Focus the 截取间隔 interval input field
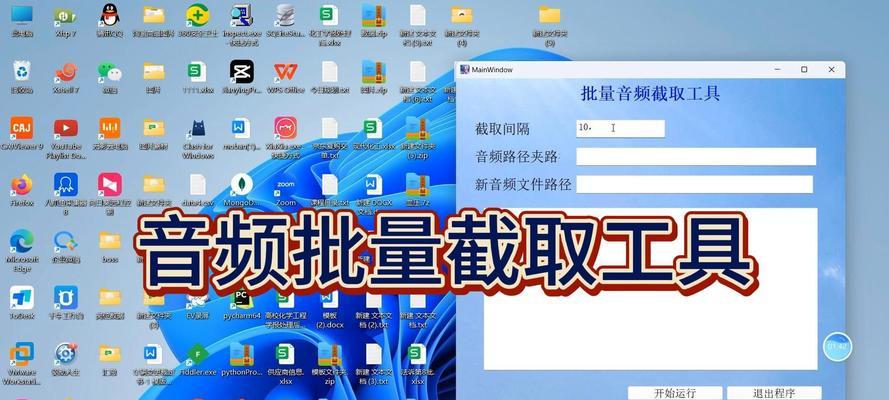Screen dimensions: 889x400 pos(620,129)
